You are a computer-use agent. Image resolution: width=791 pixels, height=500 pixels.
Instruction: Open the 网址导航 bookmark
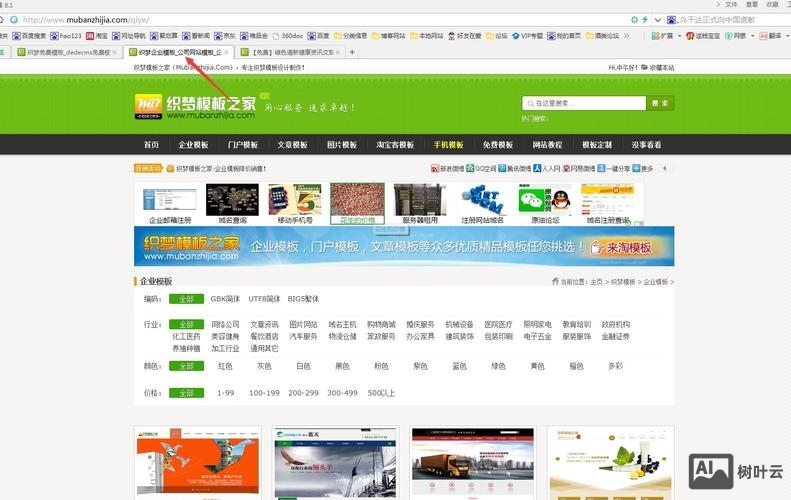pyautogui.click(x=129, y=36)
